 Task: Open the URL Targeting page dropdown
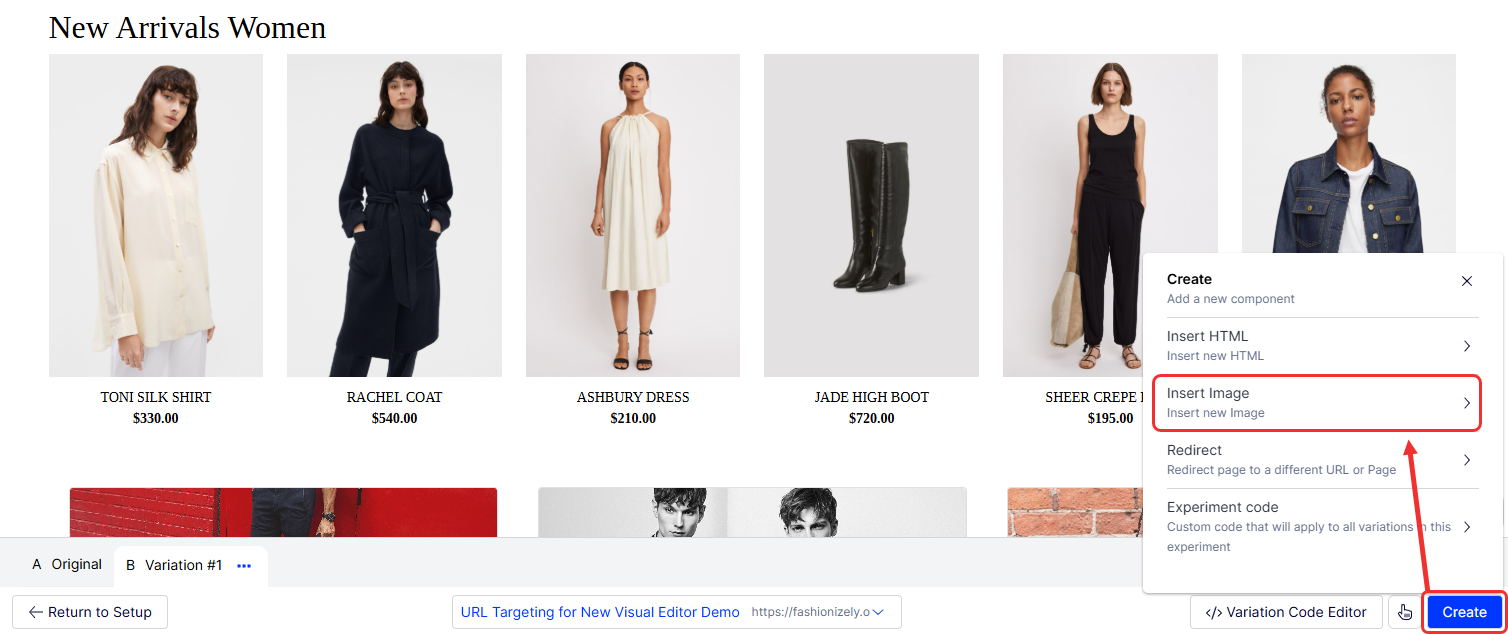[x=877, y=612]
